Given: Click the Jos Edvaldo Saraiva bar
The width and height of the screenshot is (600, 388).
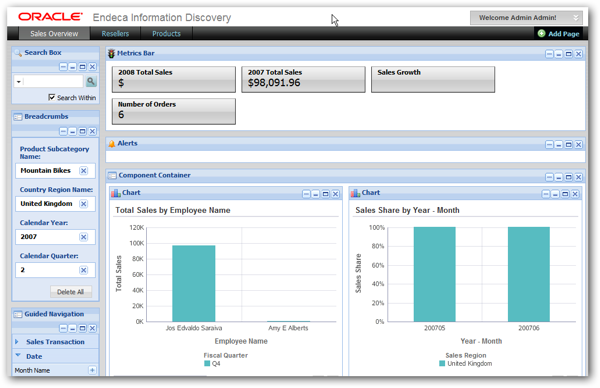Looking at the screenshot, I should [x=194, y=284].
